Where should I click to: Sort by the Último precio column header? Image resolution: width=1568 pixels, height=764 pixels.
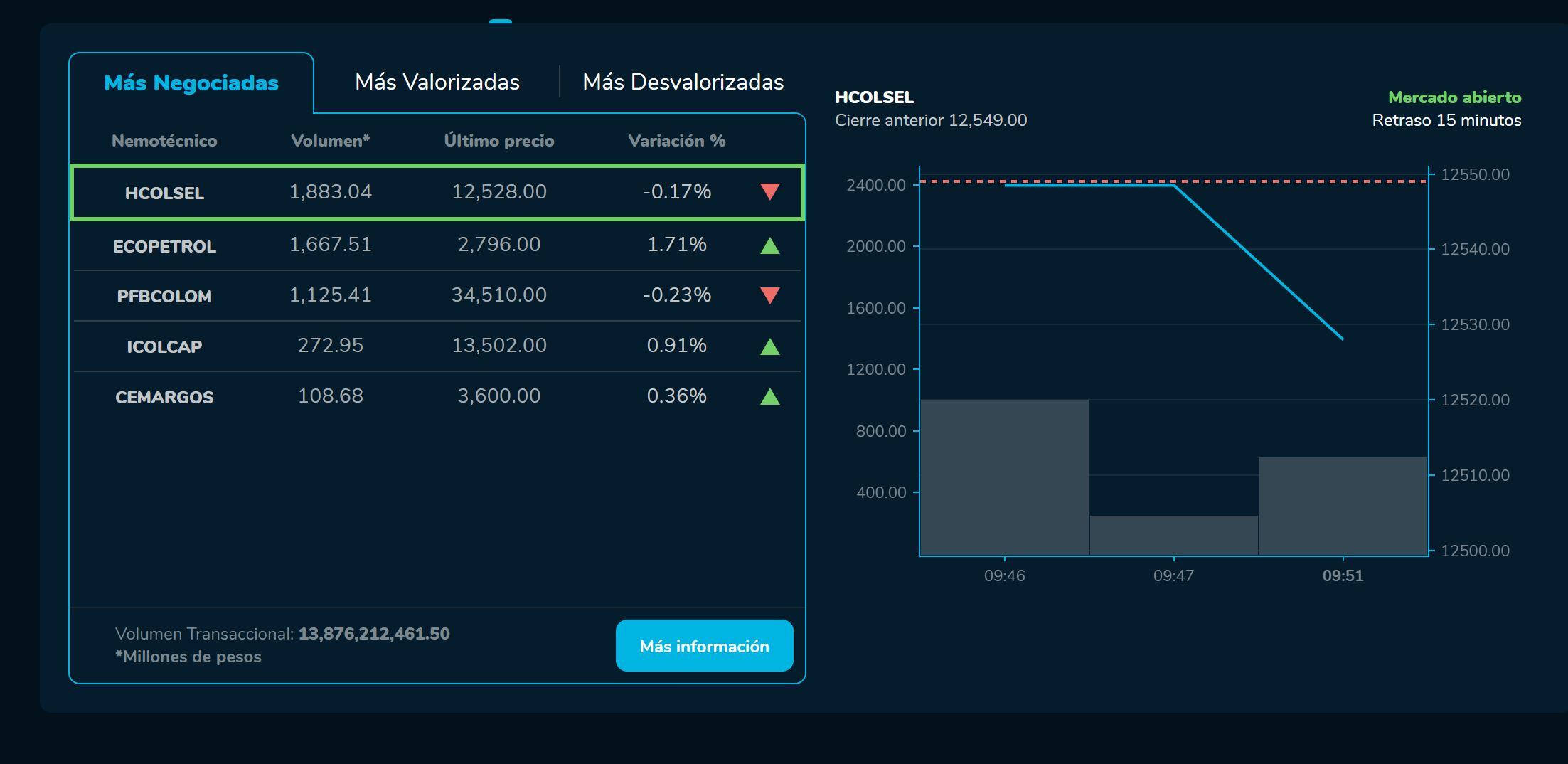(x=499, y=140)
